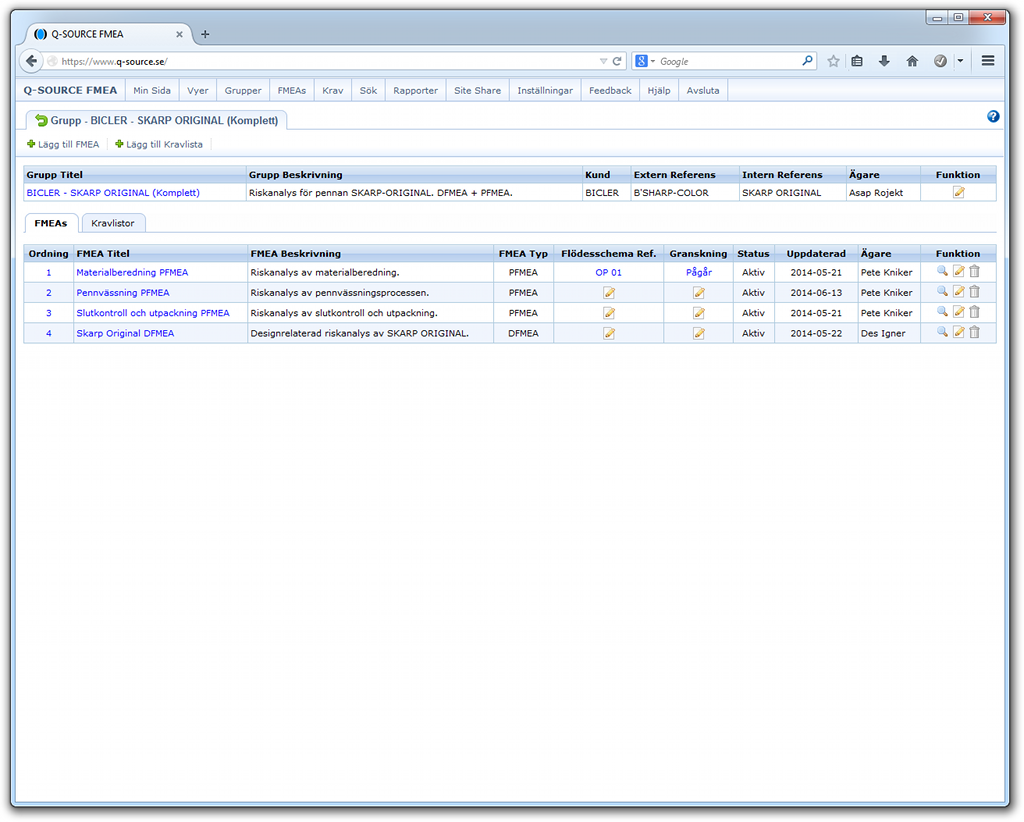
Task: Open new browser tab plus button
Action: [205, 34]
